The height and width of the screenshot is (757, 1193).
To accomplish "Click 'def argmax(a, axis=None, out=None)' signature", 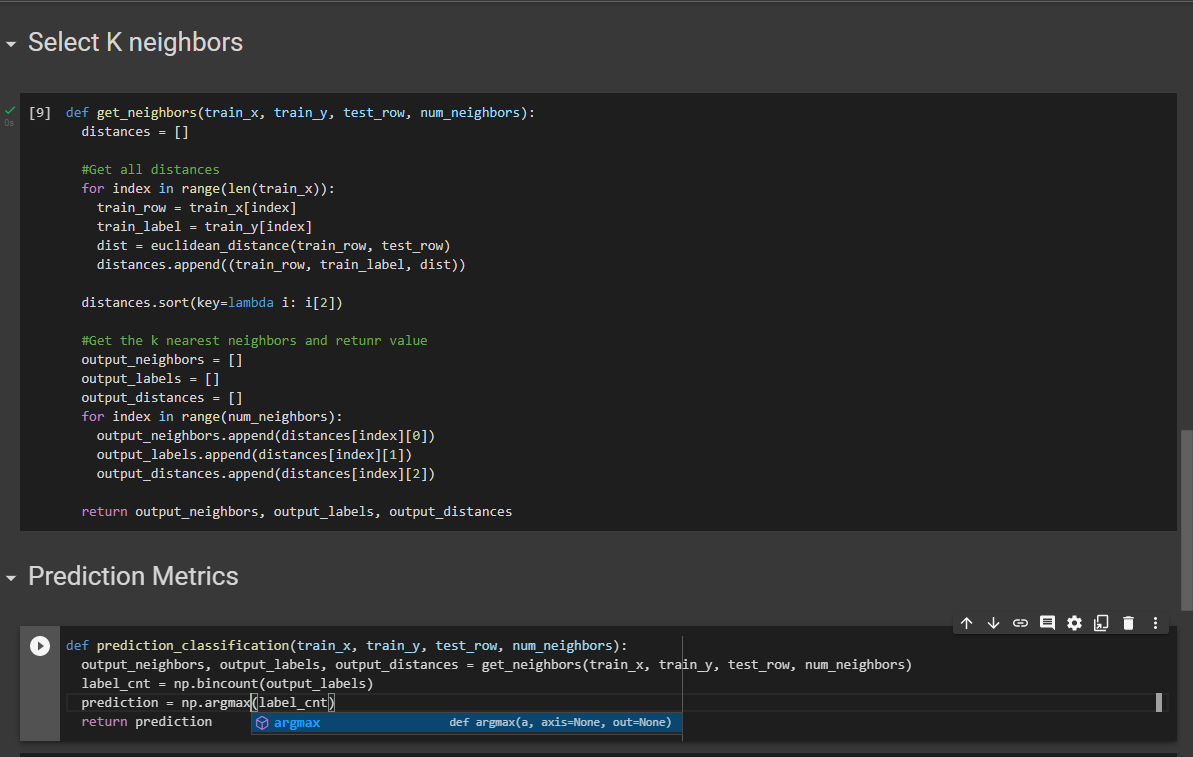I will click(x=560, y=722).
